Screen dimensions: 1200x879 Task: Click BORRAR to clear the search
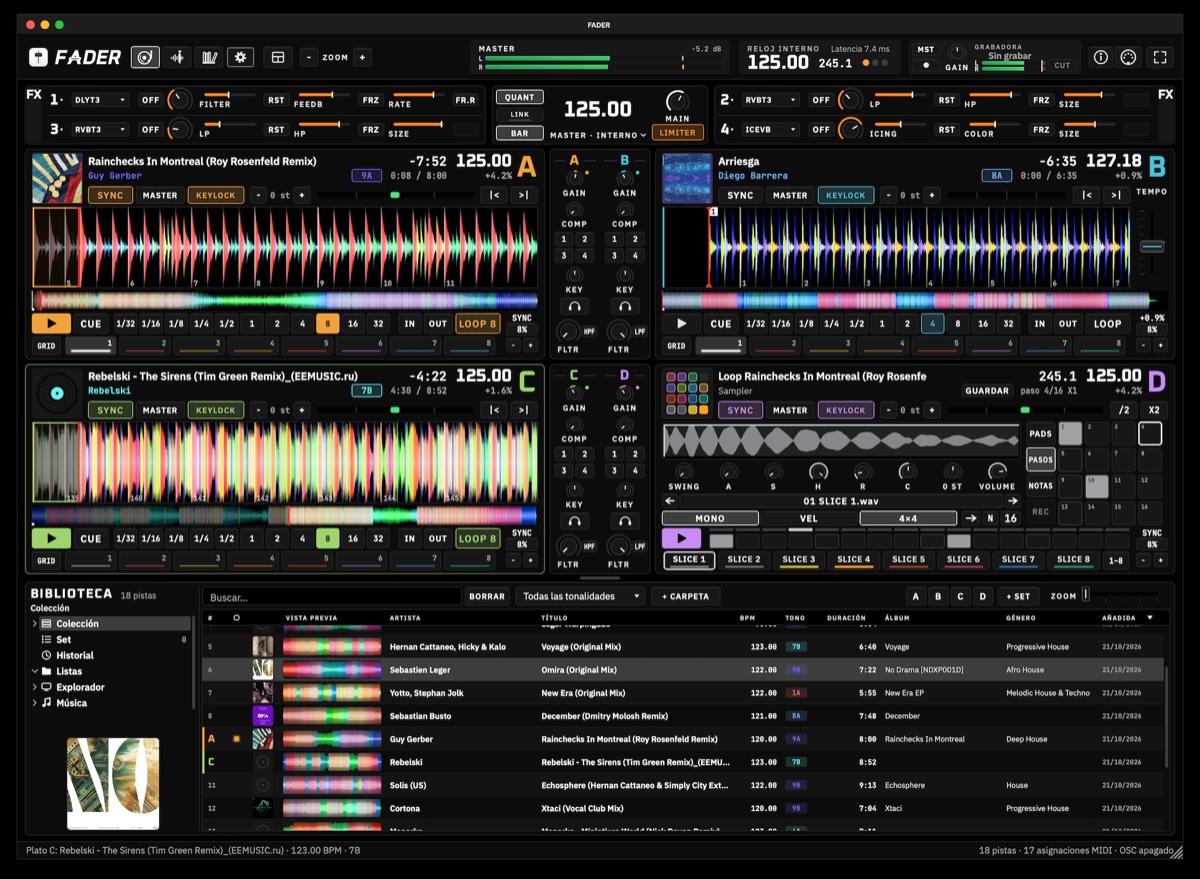pos(487,596)
